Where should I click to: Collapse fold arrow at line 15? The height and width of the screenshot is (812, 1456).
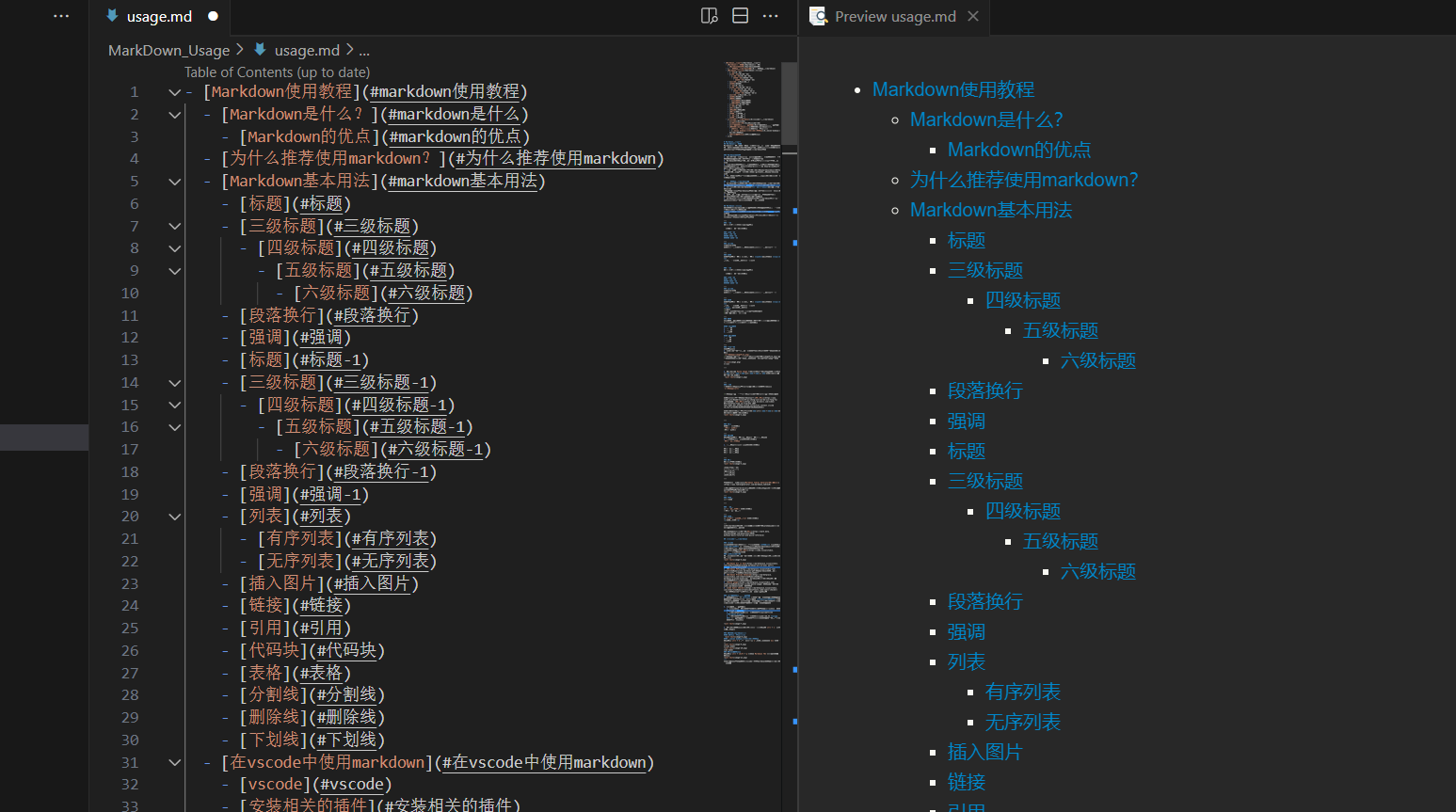click(174, 406)
